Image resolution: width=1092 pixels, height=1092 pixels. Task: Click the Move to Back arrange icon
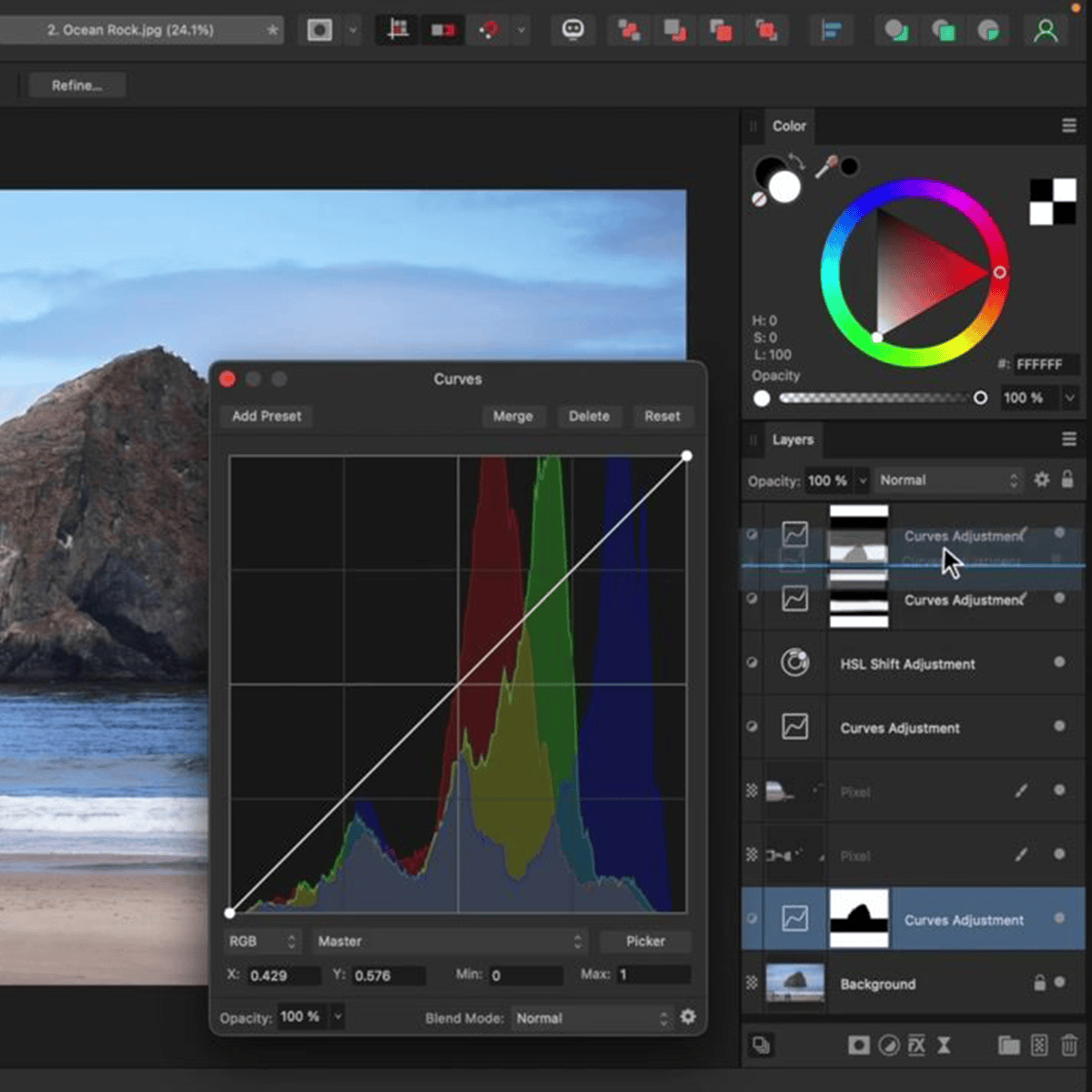pos(629,30)
